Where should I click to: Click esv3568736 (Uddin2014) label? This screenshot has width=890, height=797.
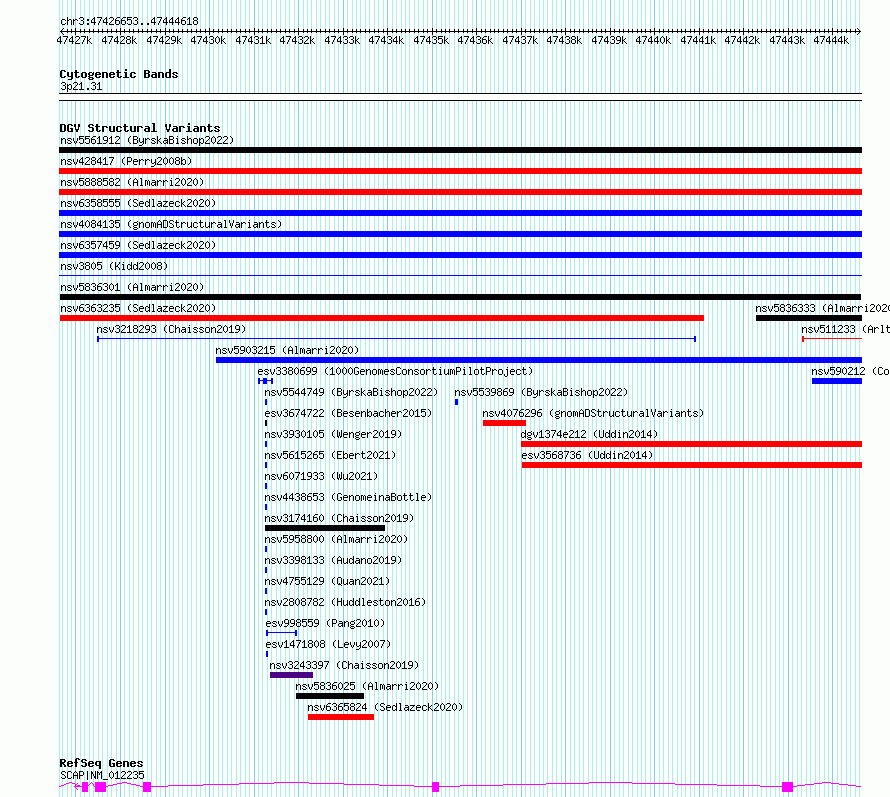click(x=587, y=455)
